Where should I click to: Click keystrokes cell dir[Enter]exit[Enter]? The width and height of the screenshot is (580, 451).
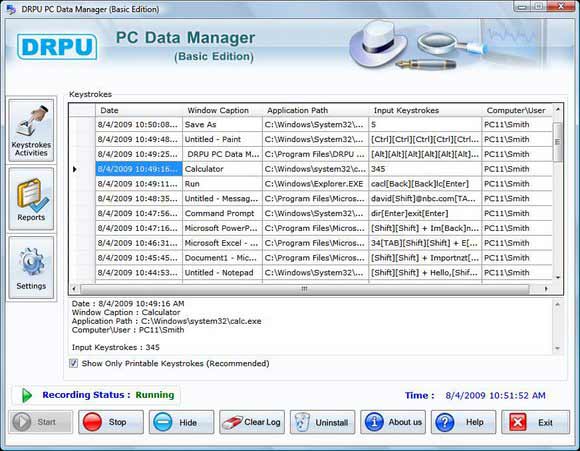point(425,213)
